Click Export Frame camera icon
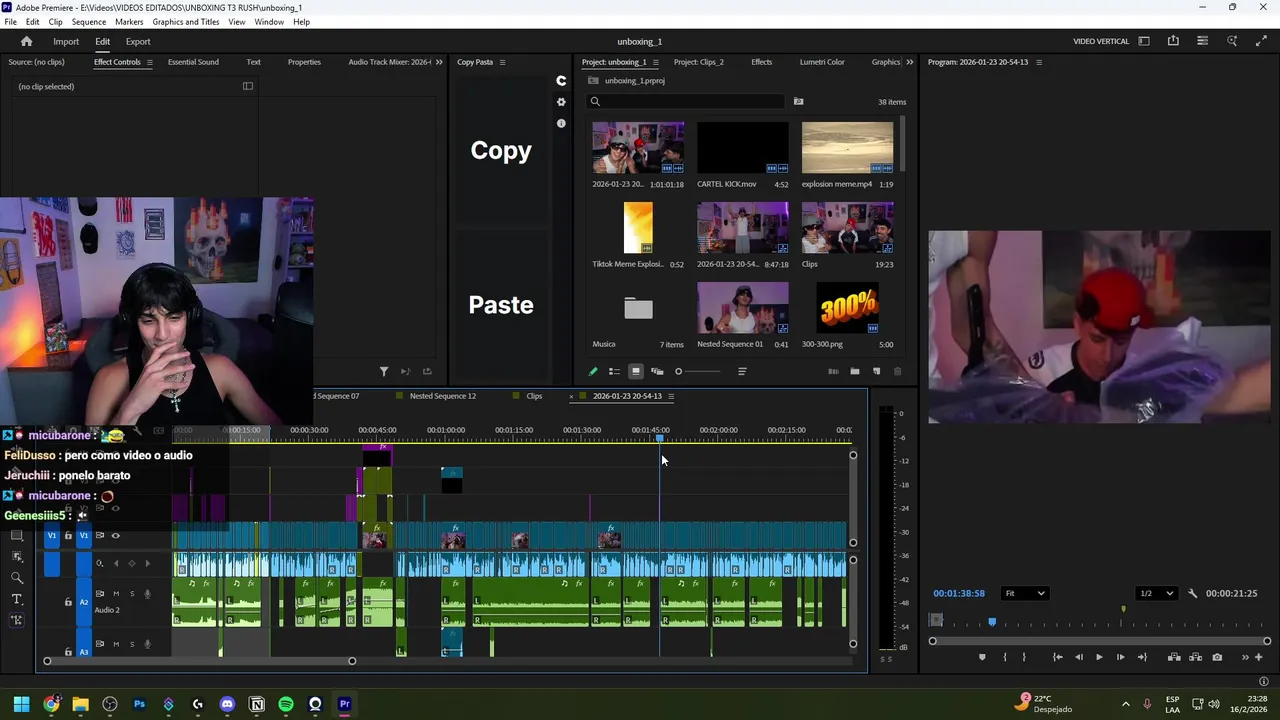The height and width of the screenshot is (720, 1280). point(1217,657)
